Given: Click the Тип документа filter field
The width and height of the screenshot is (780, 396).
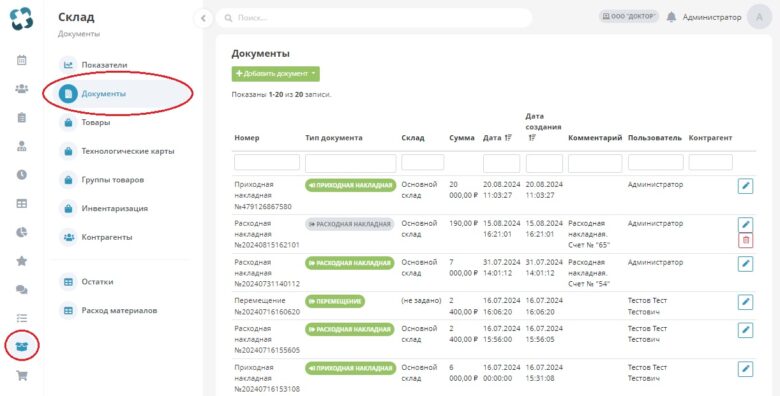Looking at the screenshot, I should coord(351,163).
